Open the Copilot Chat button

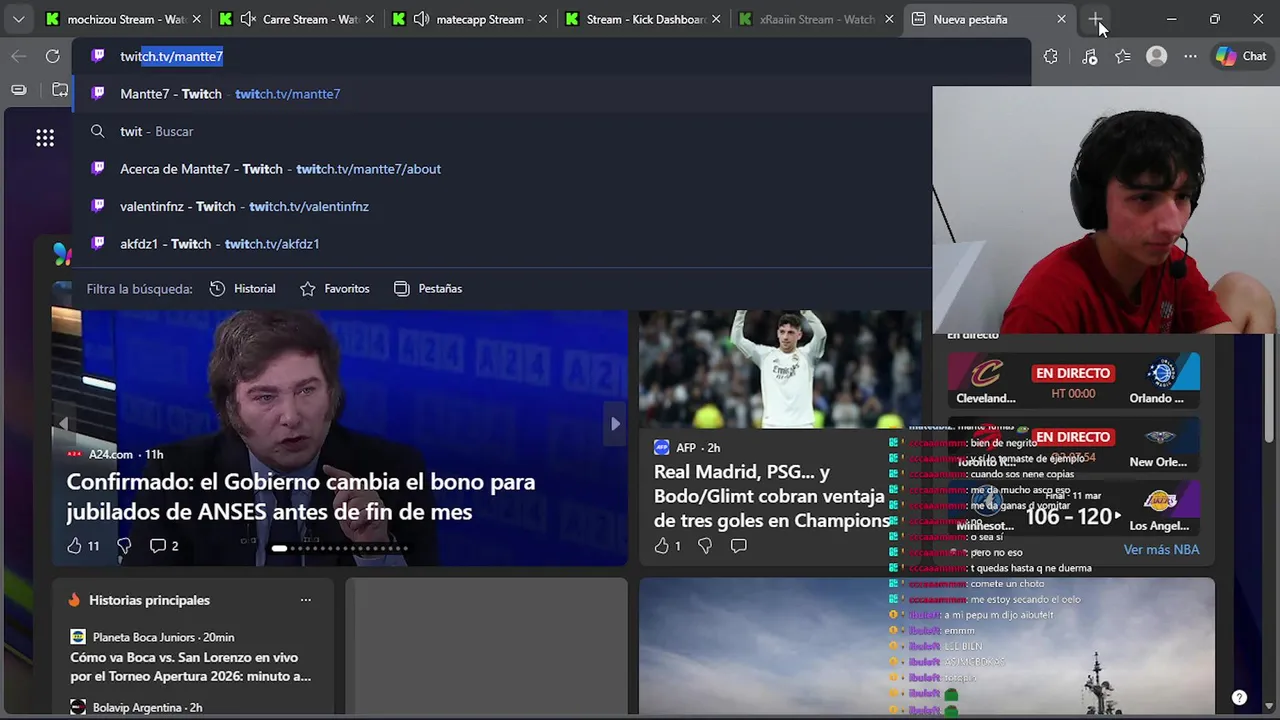coord(1241,56)
